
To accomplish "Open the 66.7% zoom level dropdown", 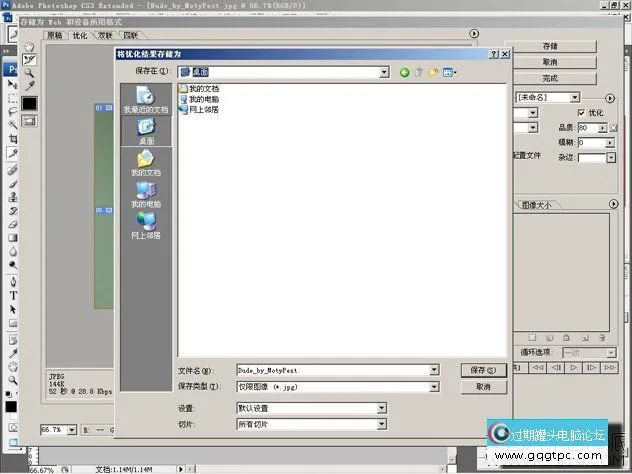I will [72, 430].
